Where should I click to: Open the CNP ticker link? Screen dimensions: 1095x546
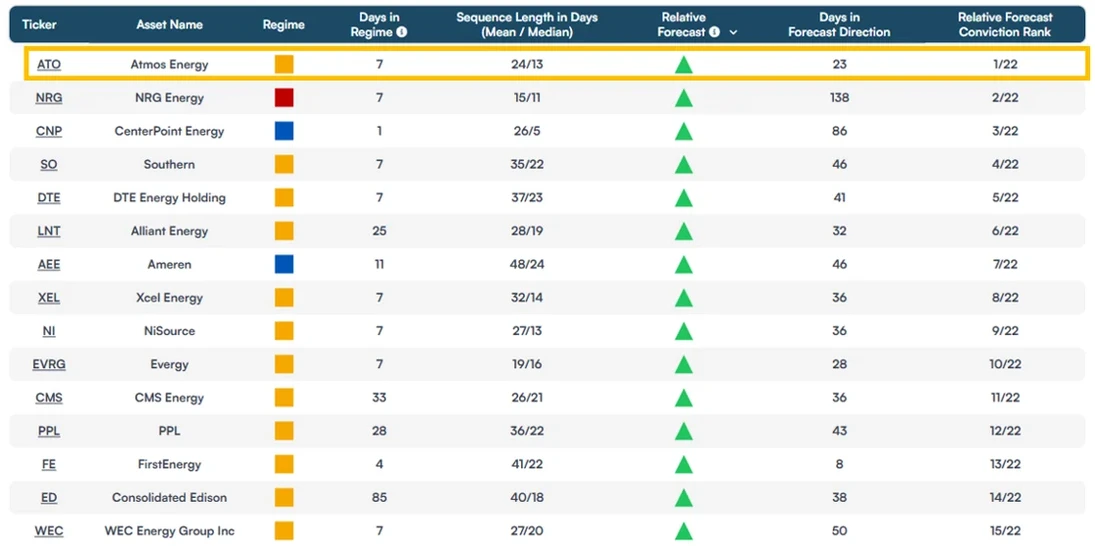[49, 131]
